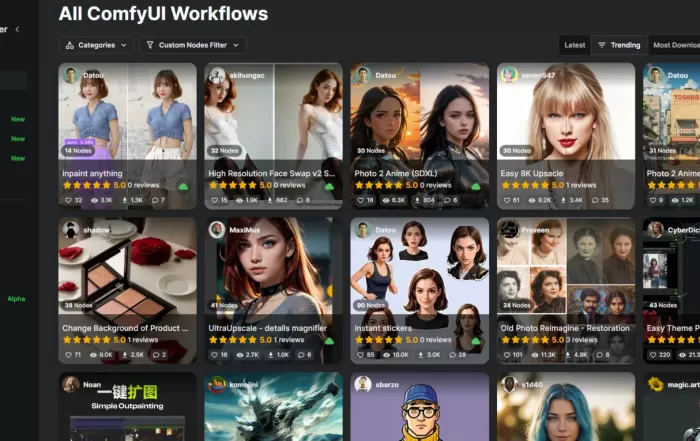Open shadow's profile avatar
Viewport: 700px width, 441px height.
click(71, 230)
